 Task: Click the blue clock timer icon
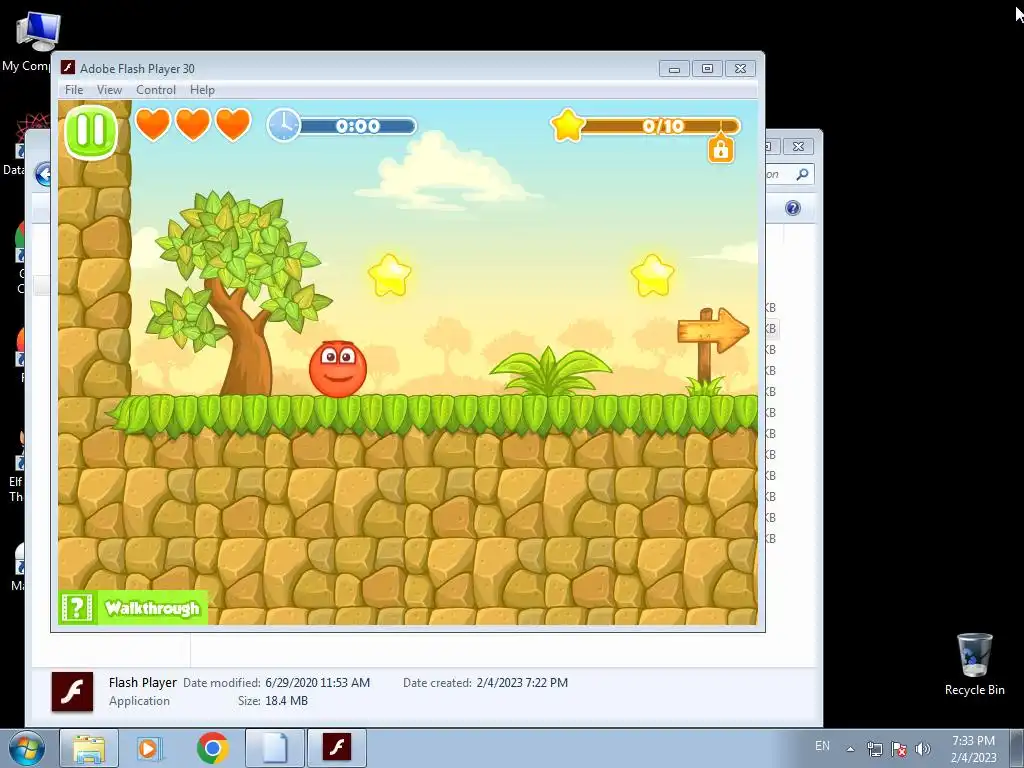click(283, 125)
